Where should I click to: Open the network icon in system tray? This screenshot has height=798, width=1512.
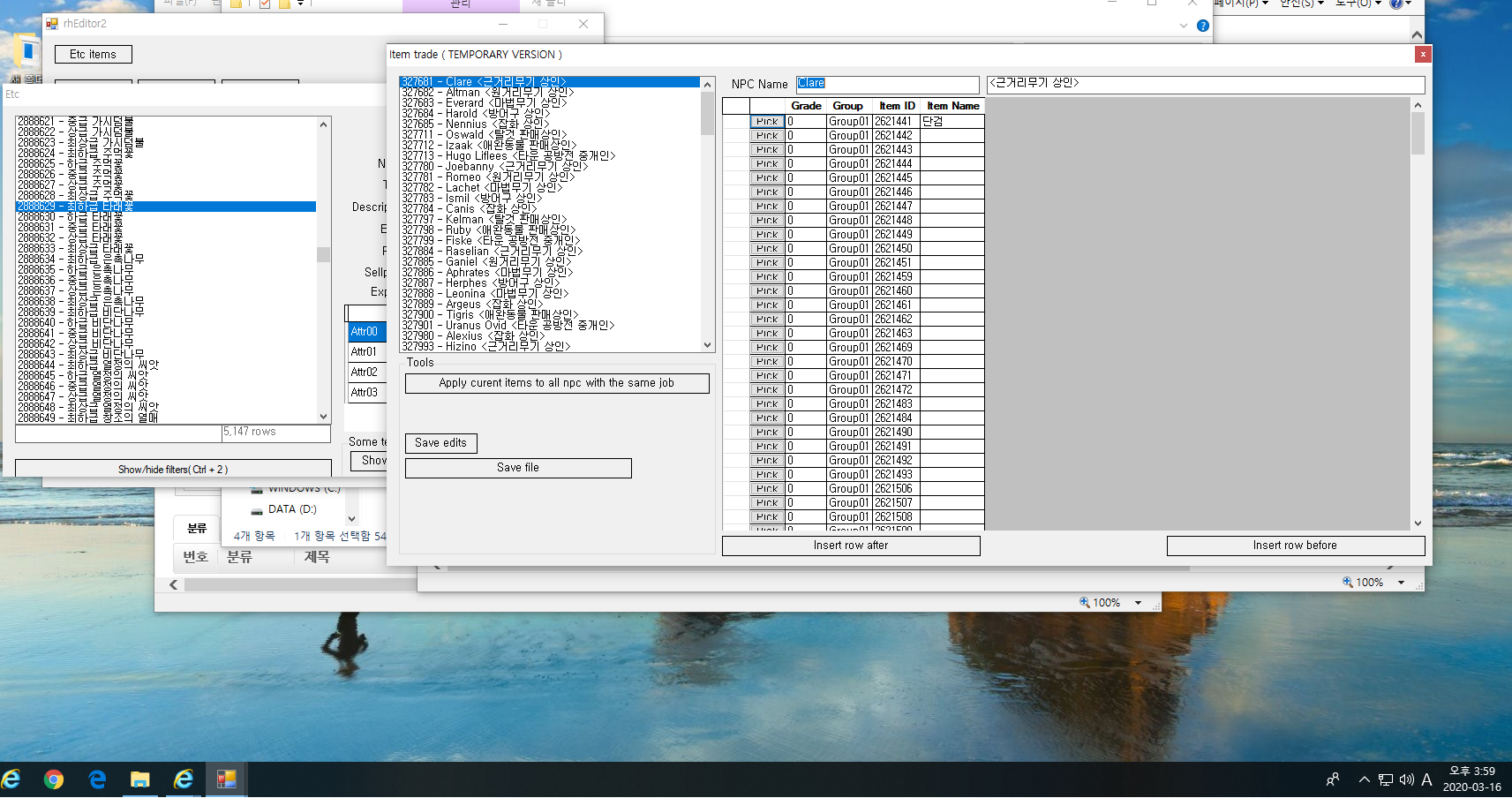click(x=1386, y=779)
